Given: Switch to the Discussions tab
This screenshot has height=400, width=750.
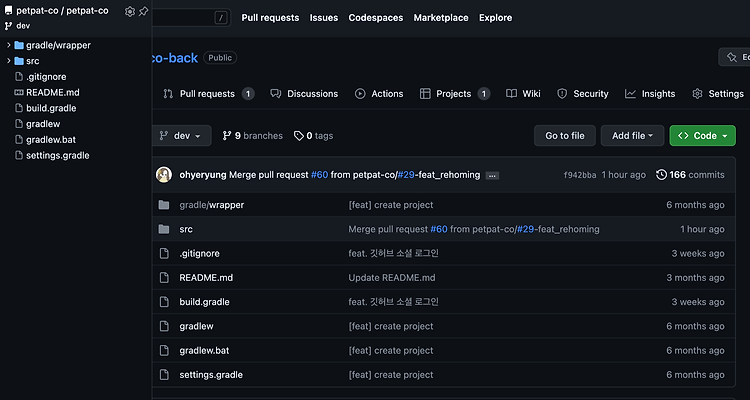Looking at the screenshot, I should point(304,94).
